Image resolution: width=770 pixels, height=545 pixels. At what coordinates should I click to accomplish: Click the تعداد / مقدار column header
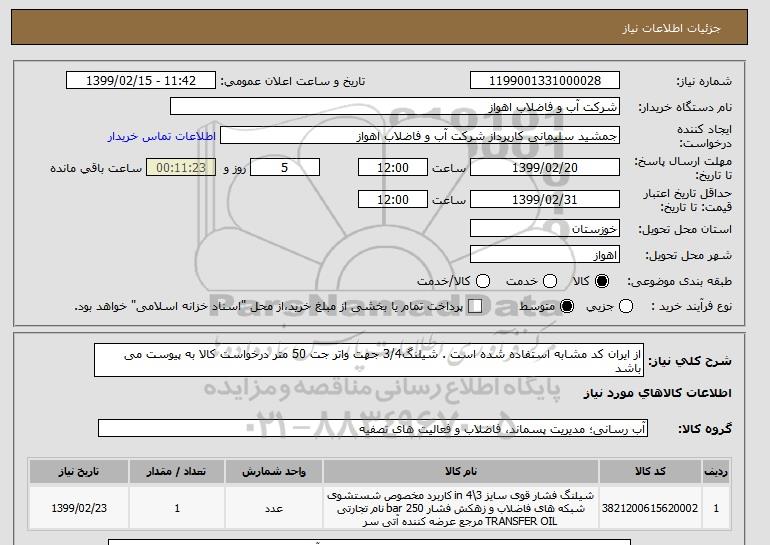(x=177, y=471)
